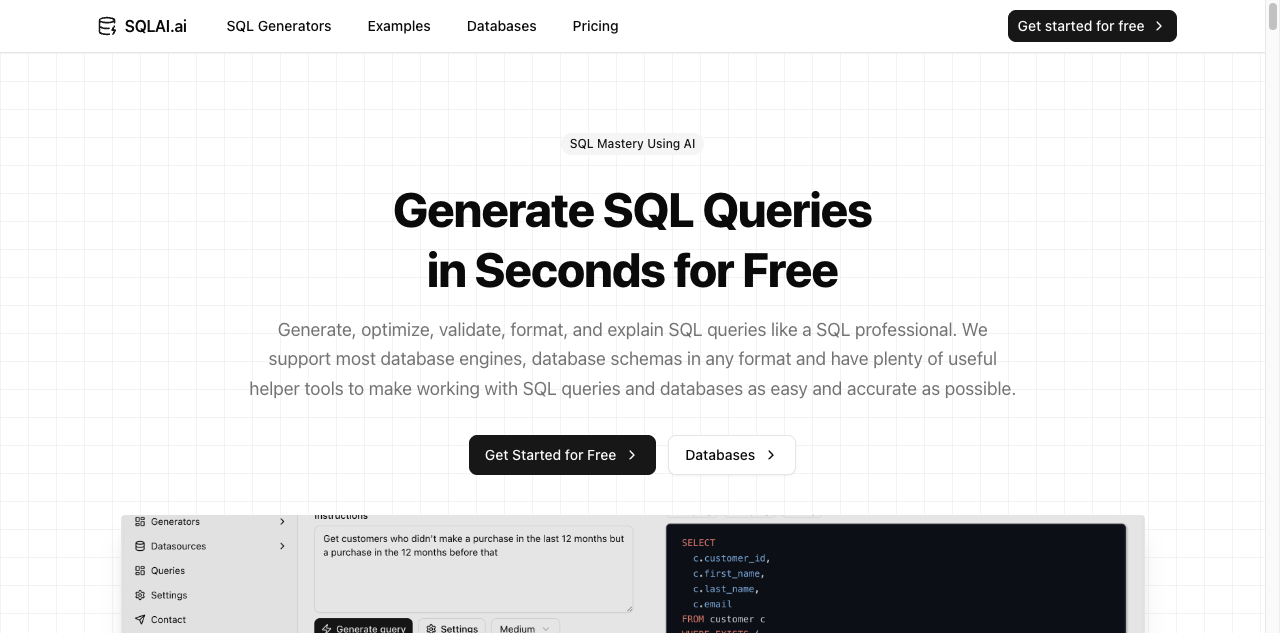This screenshot has width=1280, height=633.
Task: Click header 'Get started for free' button
Action: coord(1092,26)
